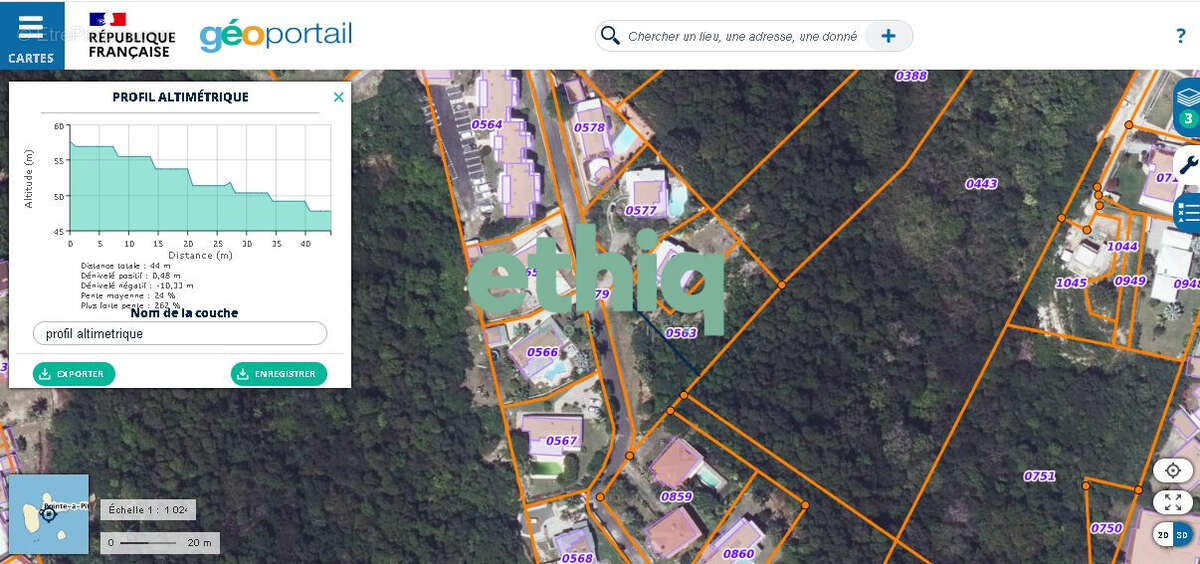The width and height of the screenshot is (1200, 564).
Task: Expand advanced search with plus button
Action: pyautogui.click(x=888, y=36)
